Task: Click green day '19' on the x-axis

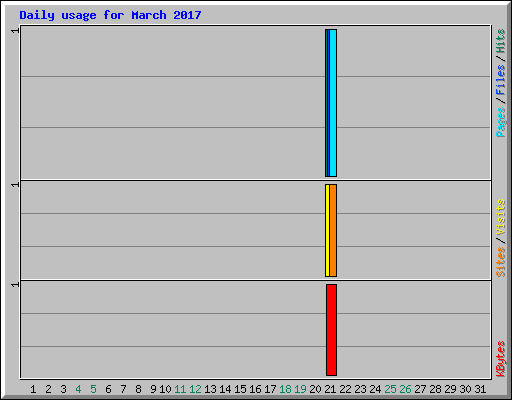Action: point(300,389)
